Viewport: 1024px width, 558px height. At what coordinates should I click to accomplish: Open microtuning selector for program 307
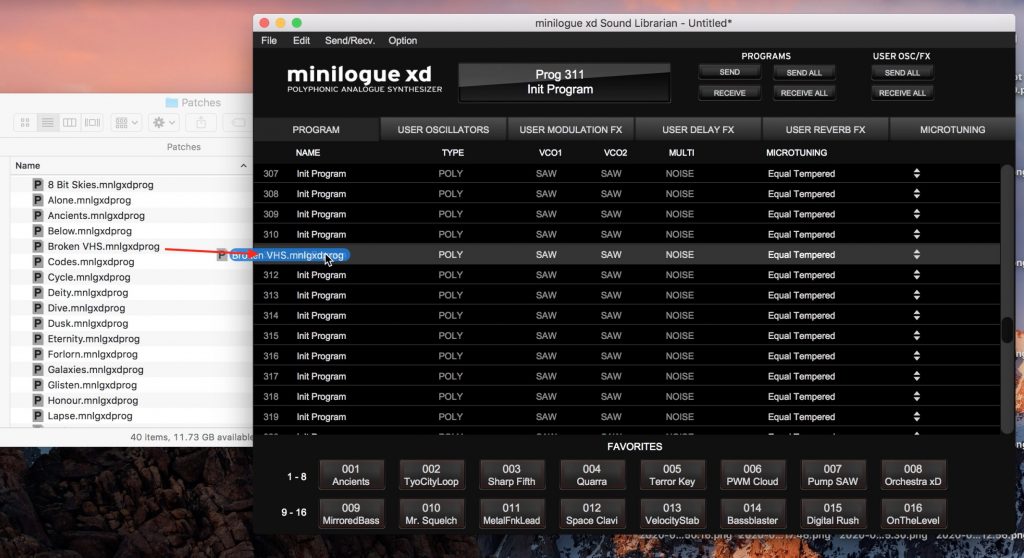916,174
